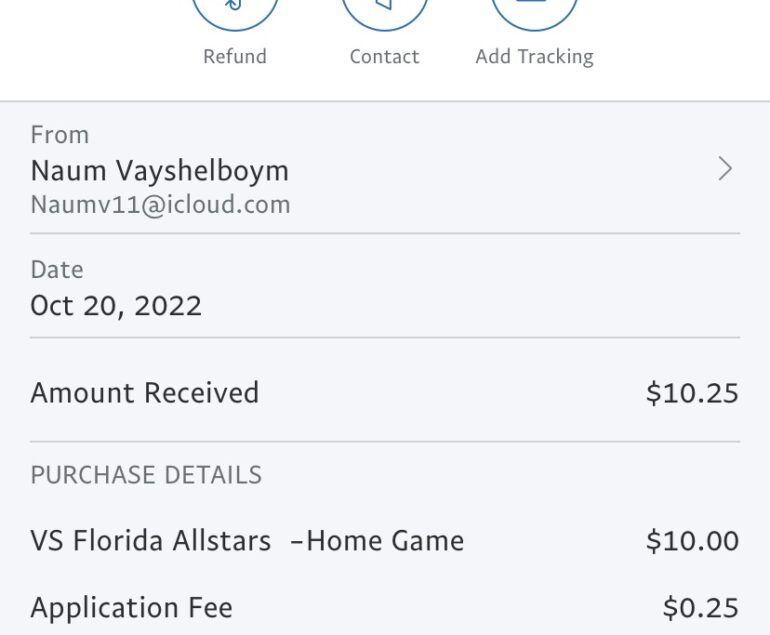Tap the $0.25 application fee amount

701,608
